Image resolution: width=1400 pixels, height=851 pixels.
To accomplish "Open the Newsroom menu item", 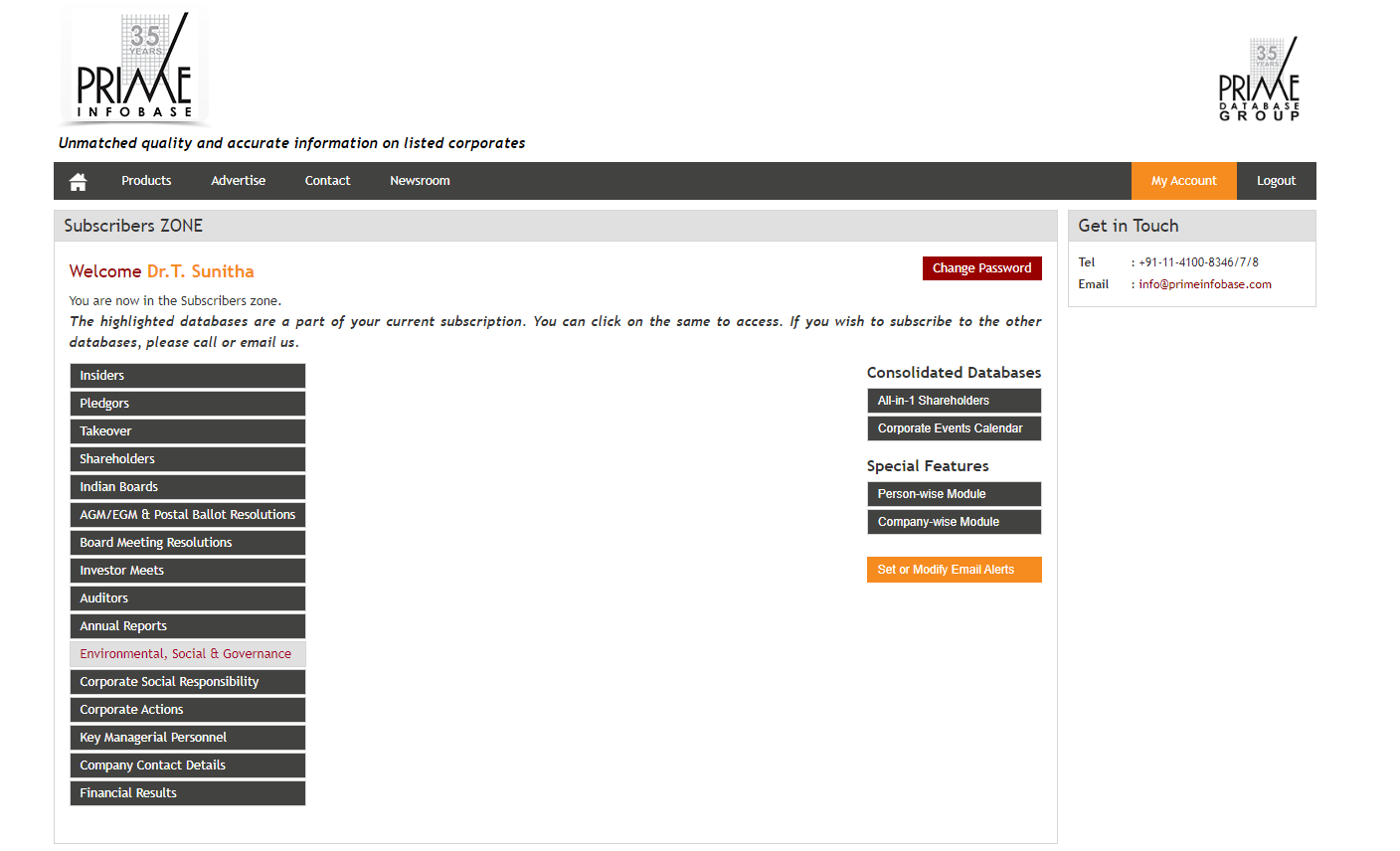I will pyautogui.click(x=420, y=181).
